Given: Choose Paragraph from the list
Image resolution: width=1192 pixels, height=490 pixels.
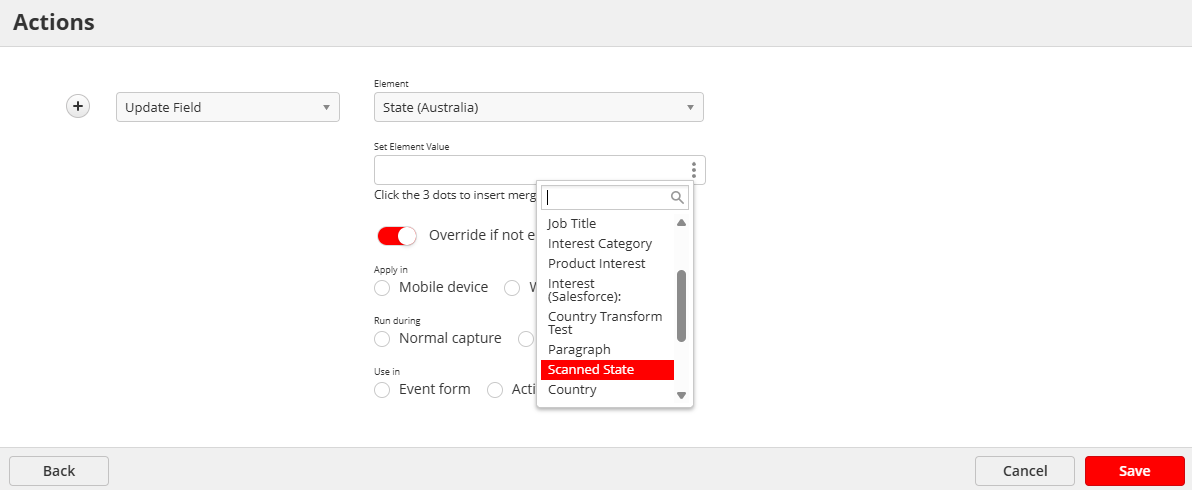Looking at the screenshot, I should 607,349.
